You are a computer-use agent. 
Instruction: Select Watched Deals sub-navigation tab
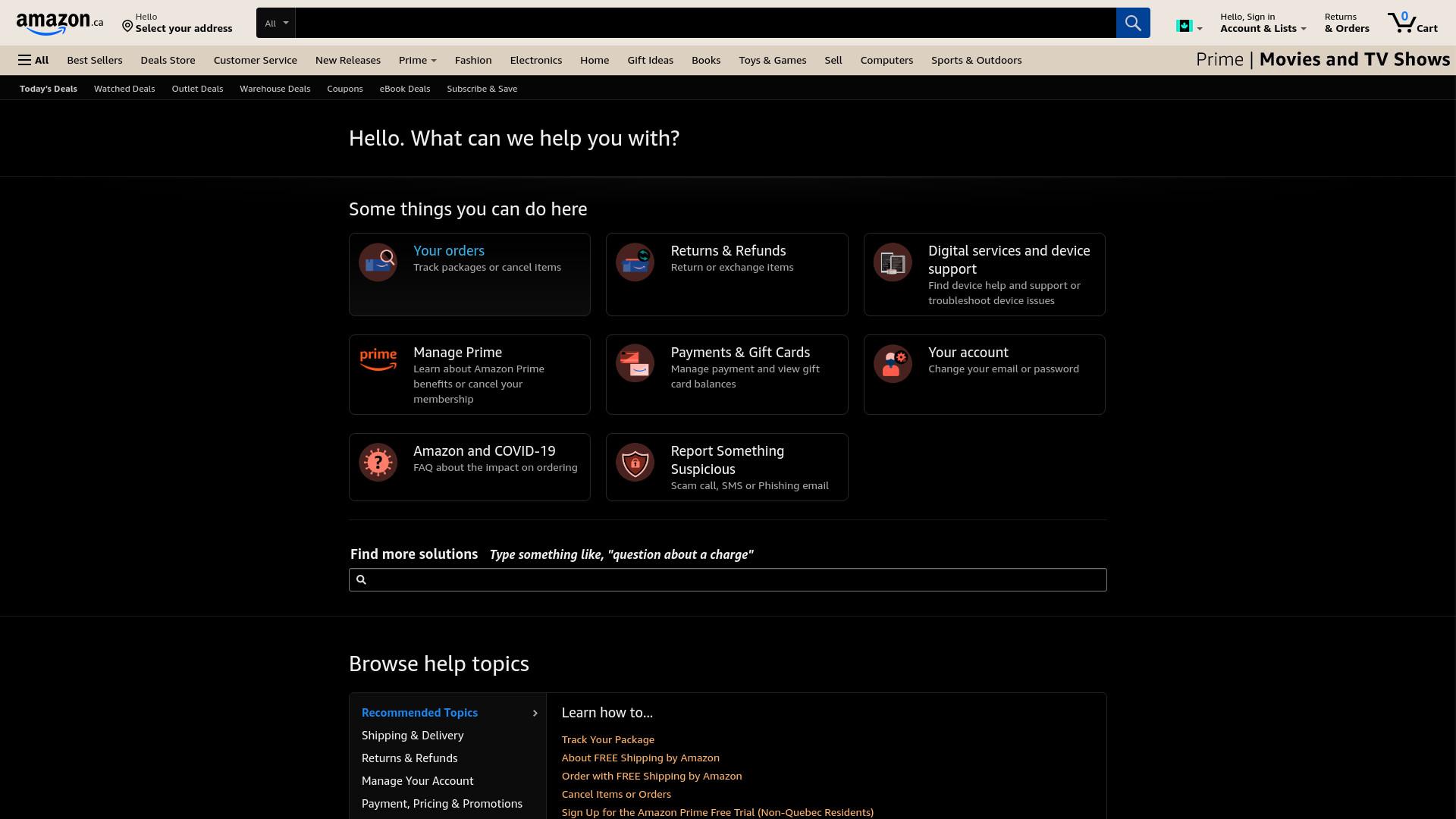[x=124, y=89]
